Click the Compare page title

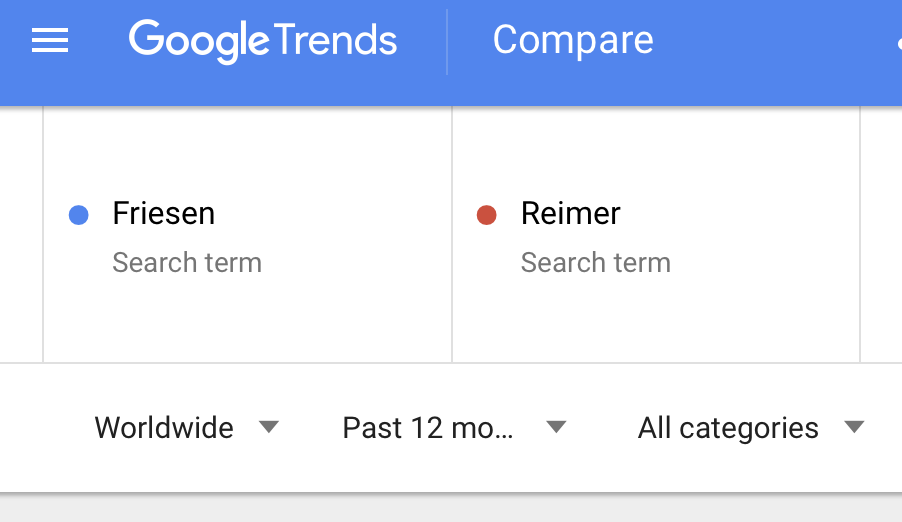(573, 40)
